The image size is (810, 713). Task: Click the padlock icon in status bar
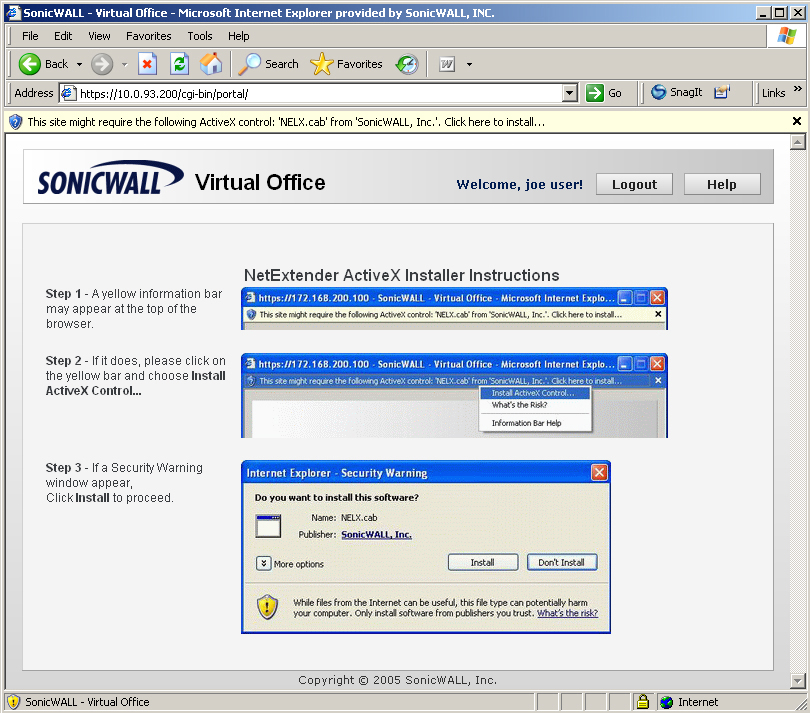tap(643, 702)
